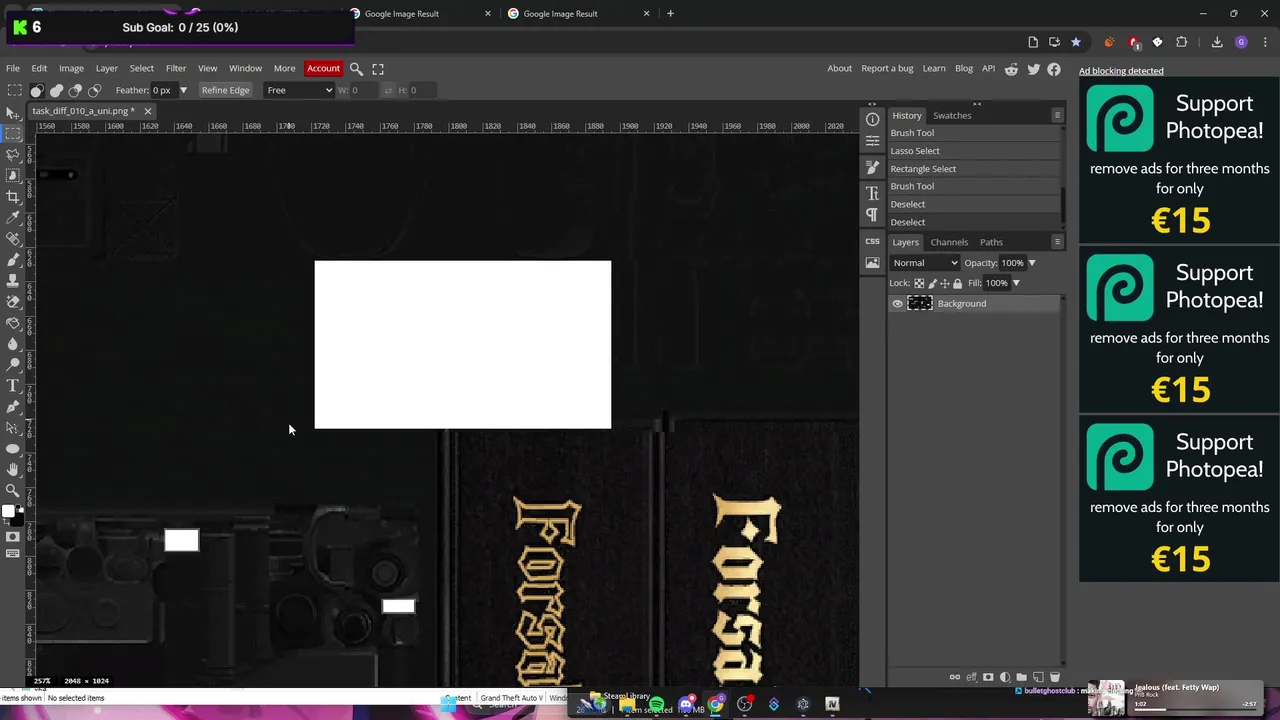
Task: Select the Brush tool
Action: pos(13,259)
